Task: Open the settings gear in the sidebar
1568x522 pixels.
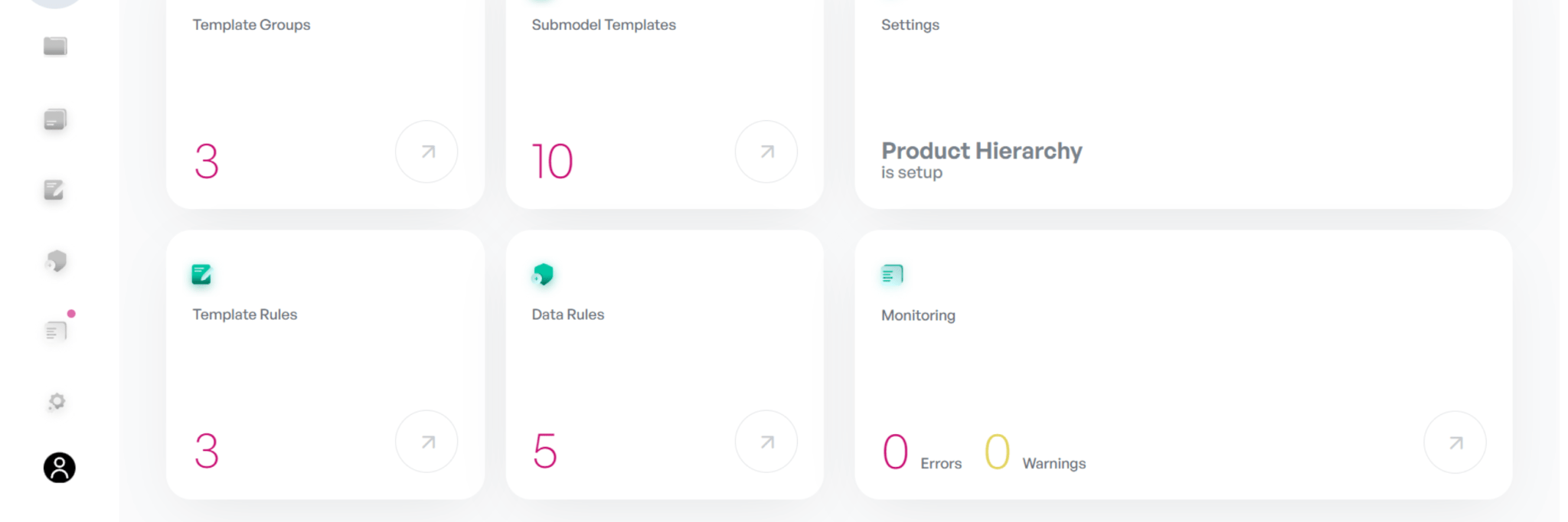Action: [x=57, y=402]
